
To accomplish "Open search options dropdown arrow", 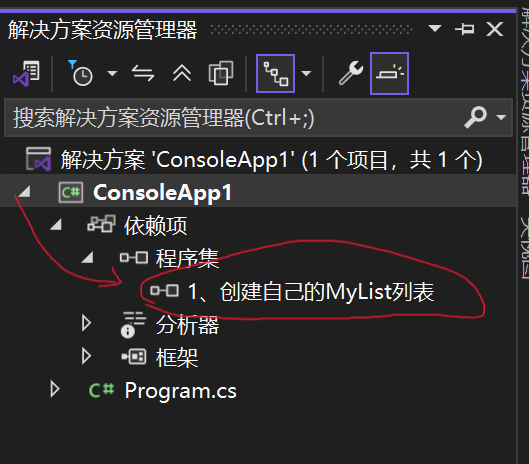I will point(501,117).
